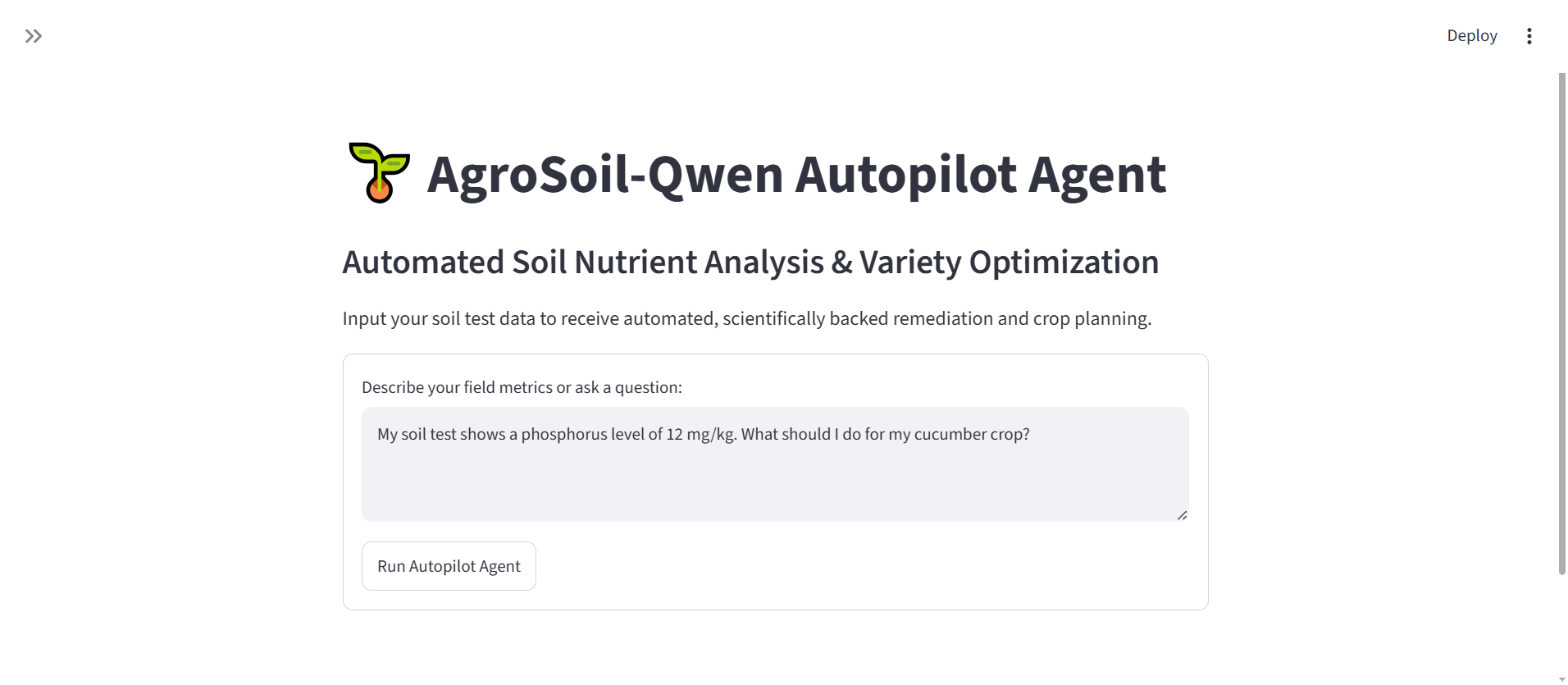This screenshot has width=1568, height=685.
Task: Click the word 'Optimization' in the subtitle
Action: click(1064, 263)
